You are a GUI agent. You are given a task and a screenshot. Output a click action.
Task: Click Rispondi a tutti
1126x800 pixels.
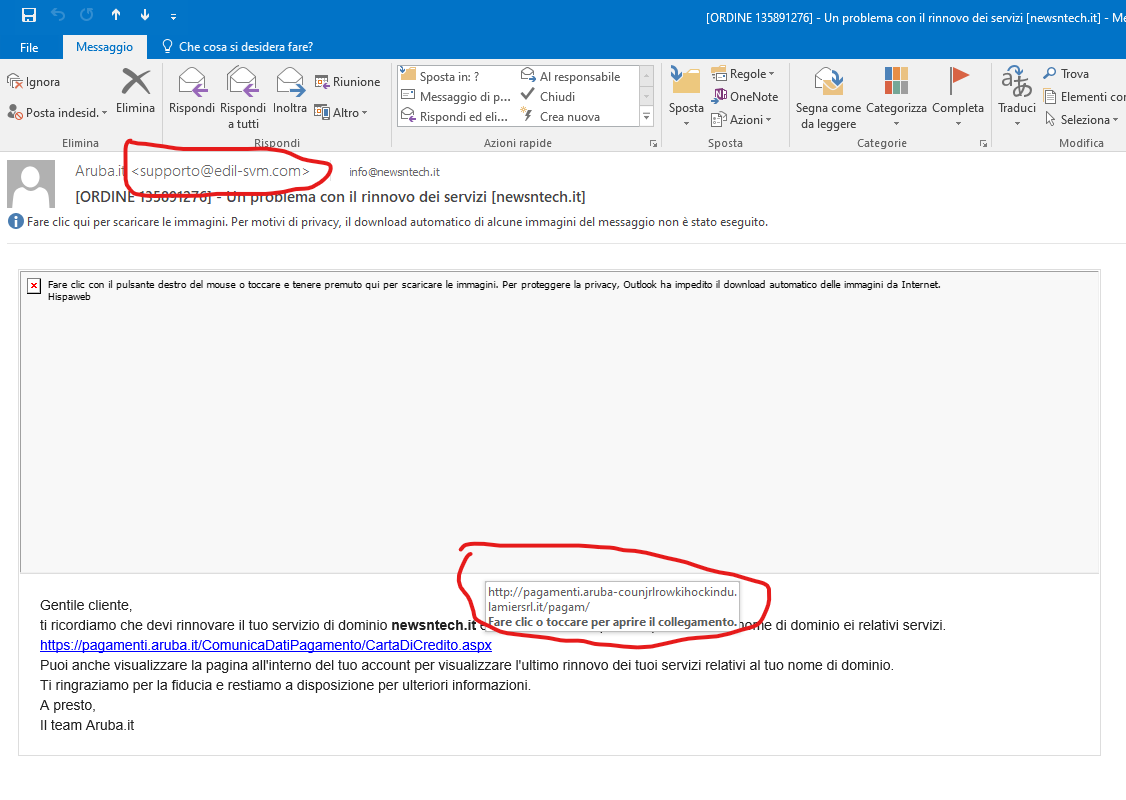tap(243, 98)
